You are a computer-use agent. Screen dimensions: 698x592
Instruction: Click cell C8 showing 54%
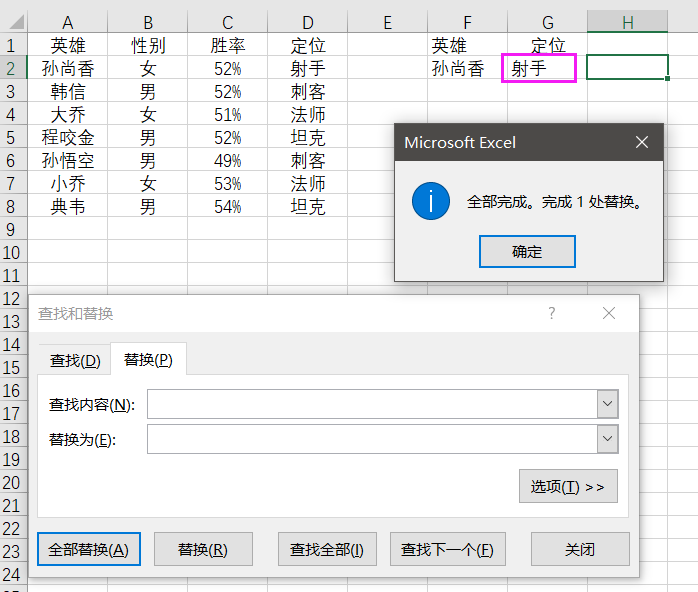(x=227, y=207)
